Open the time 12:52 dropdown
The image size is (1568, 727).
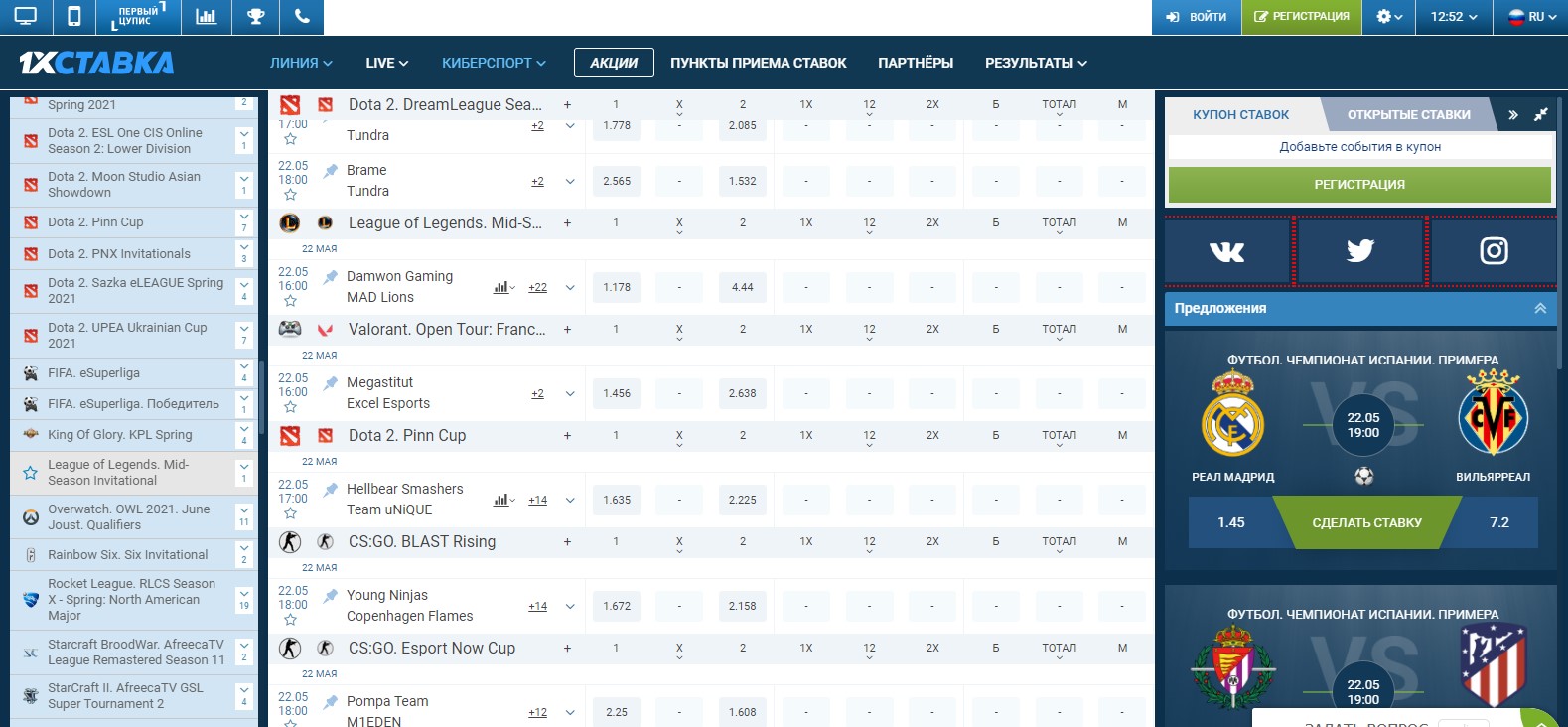click(1454, 17)
